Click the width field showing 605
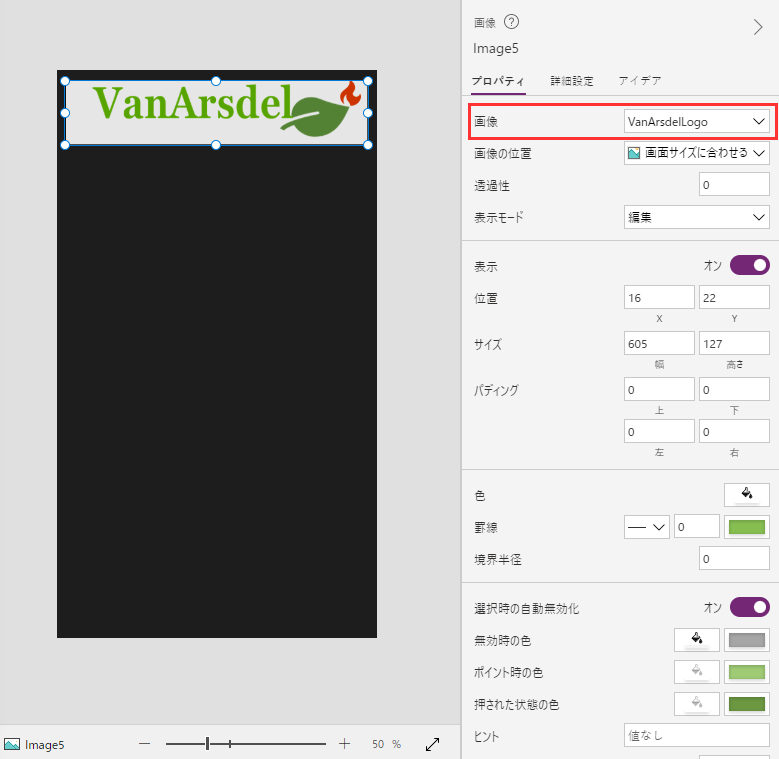Image resolution: width=779 pixels, height=759 pixels. [x=659, y=343]
